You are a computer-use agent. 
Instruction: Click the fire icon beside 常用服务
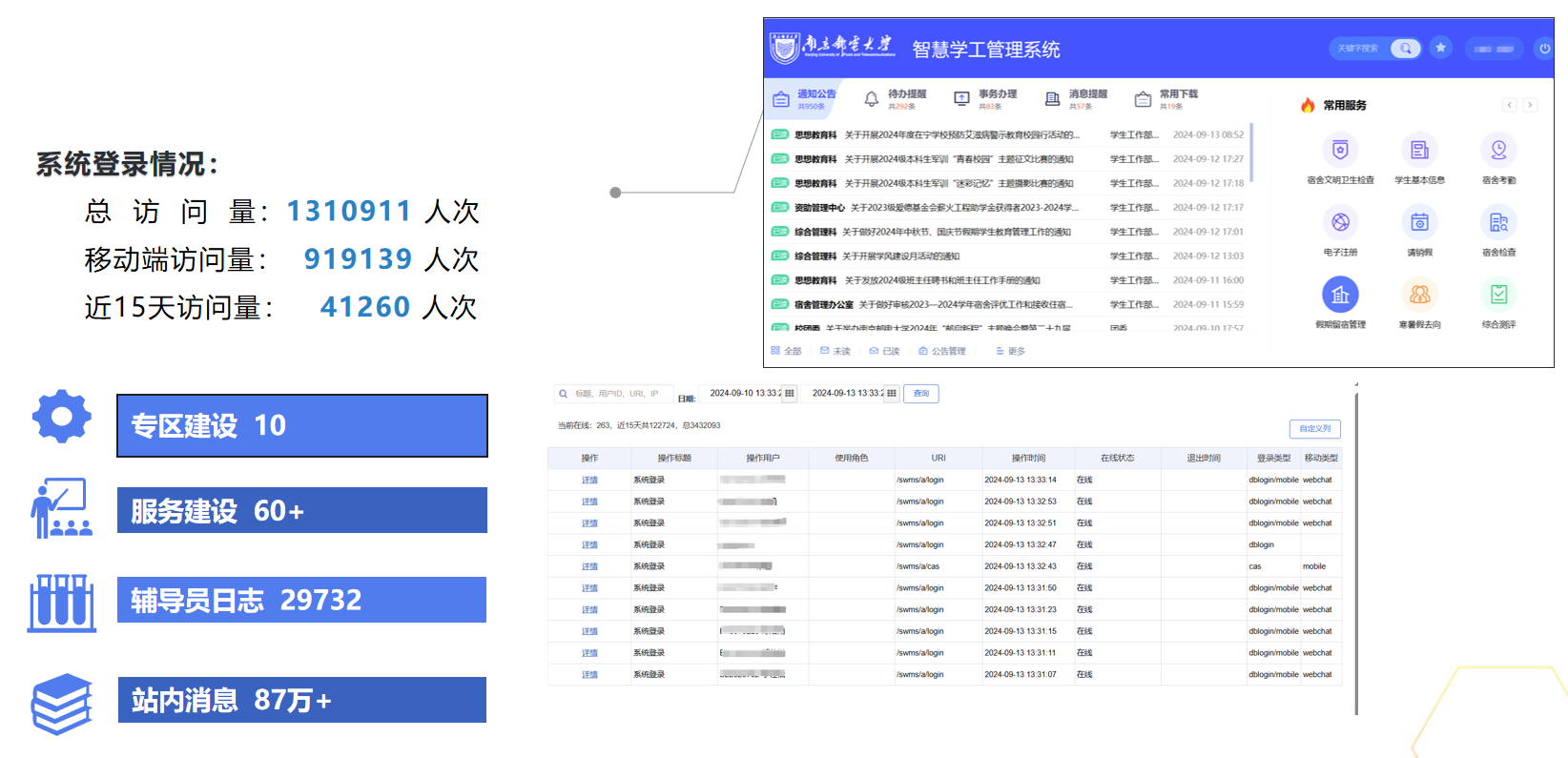[1308, 105]
